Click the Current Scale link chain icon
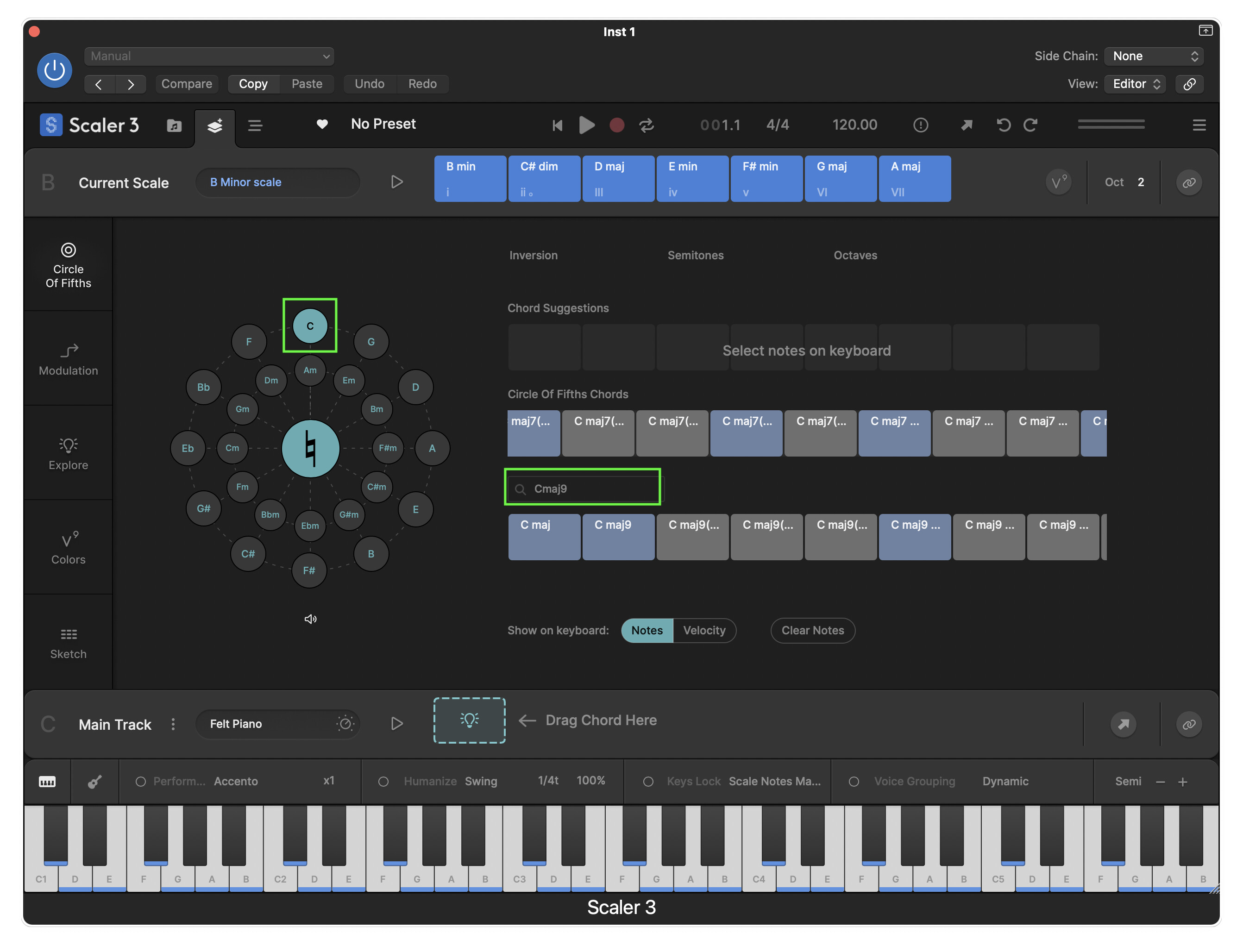 click(x=1189, y=182)
